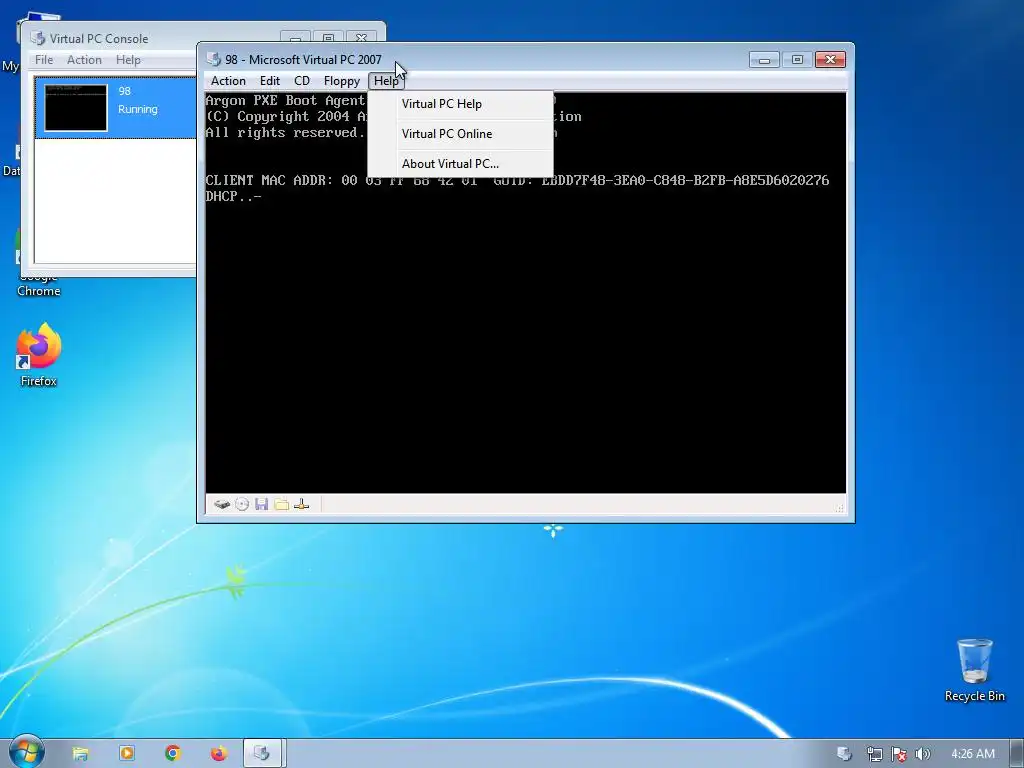Click the Virtual PC Console title icon
Image resolution: width=1024 pixels, height=768 pixels.
tap(39, 39)
